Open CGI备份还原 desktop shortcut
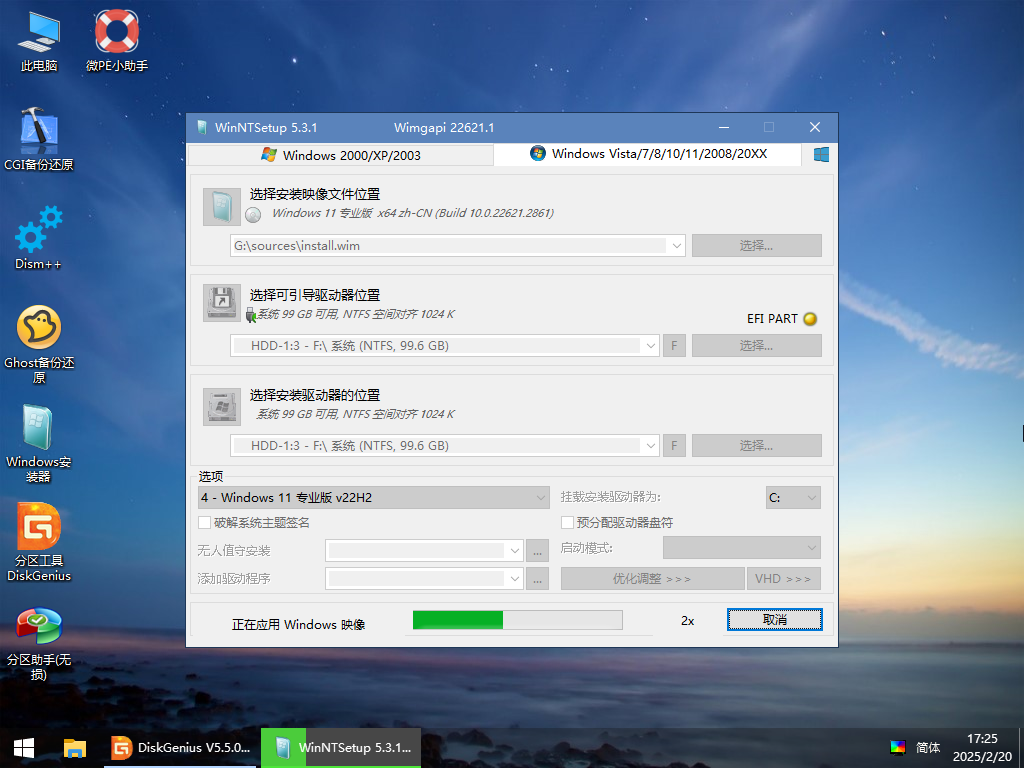Viewport: 1024px width, 768px height. [x=39, y=138]
